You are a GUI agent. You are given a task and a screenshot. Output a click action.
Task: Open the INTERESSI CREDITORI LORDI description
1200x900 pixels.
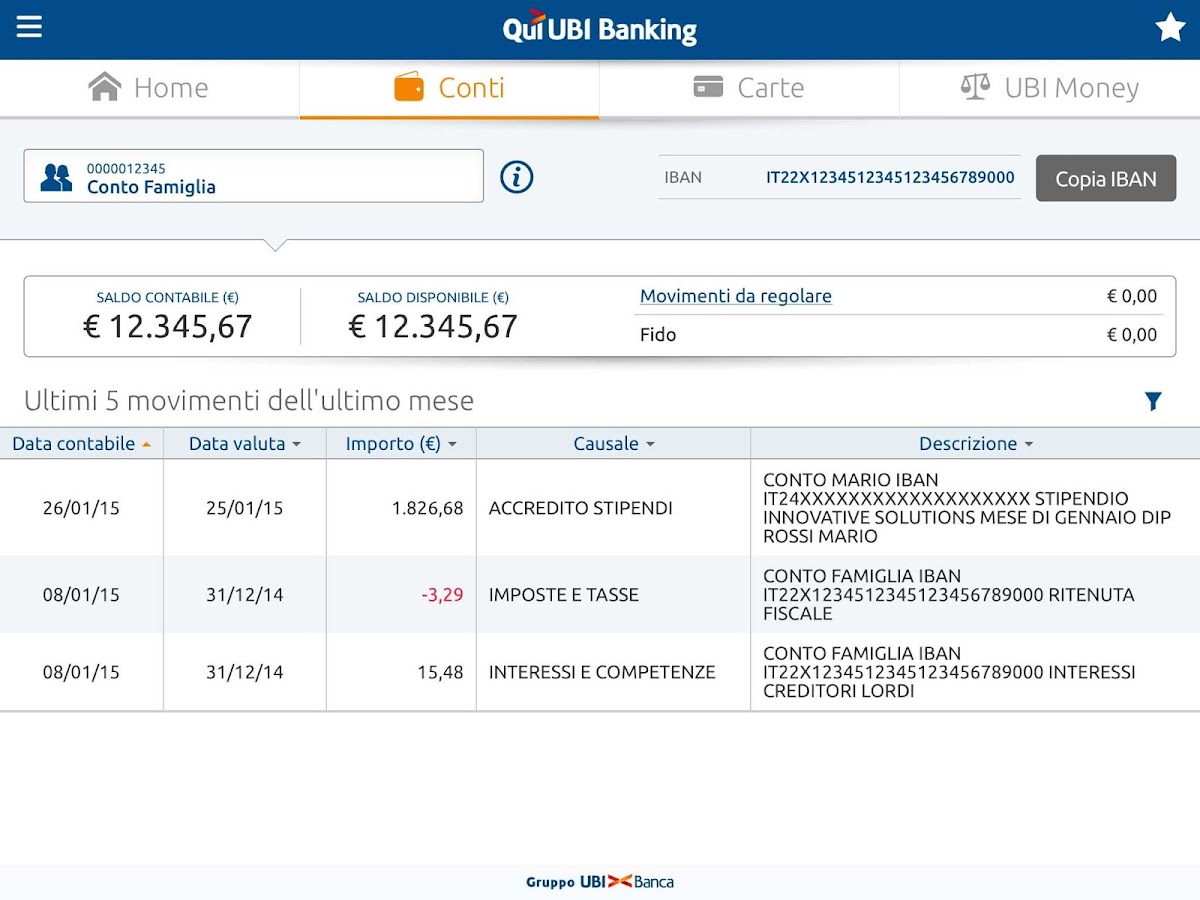tap(949, 672)
